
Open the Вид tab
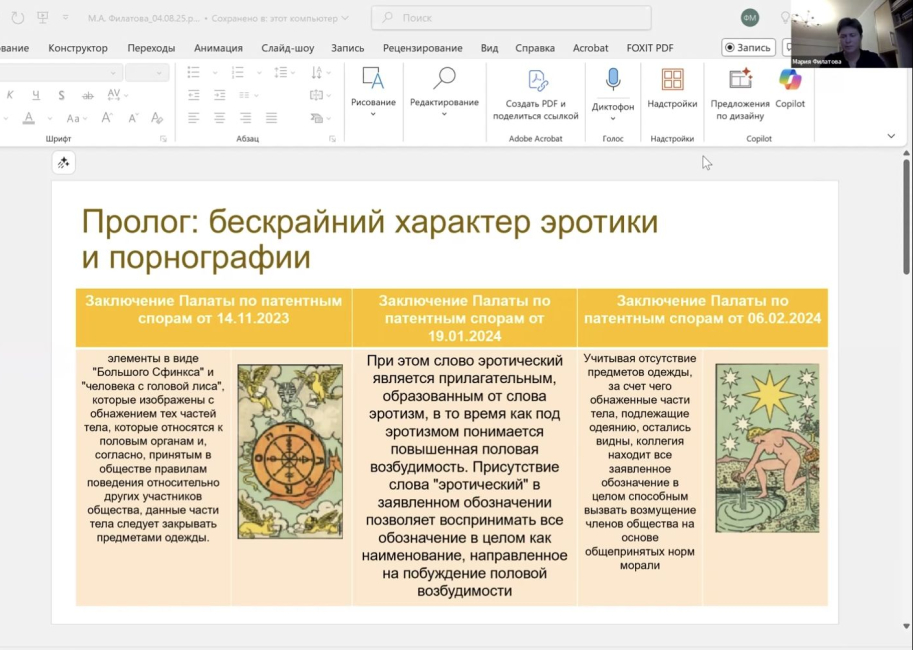[489, 48]
